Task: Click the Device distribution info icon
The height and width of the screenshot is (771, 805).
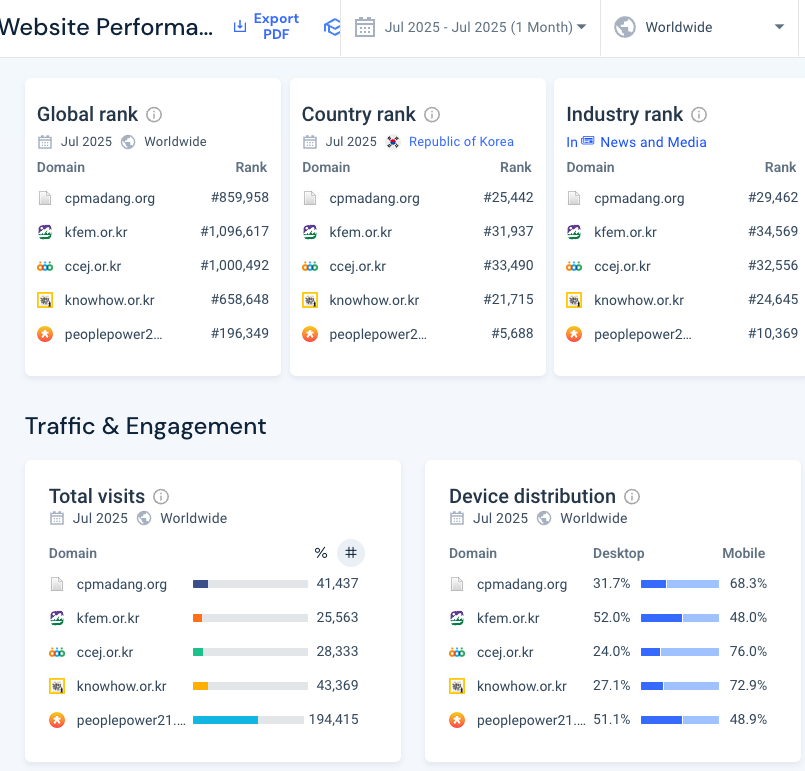Action: [632, 497]
